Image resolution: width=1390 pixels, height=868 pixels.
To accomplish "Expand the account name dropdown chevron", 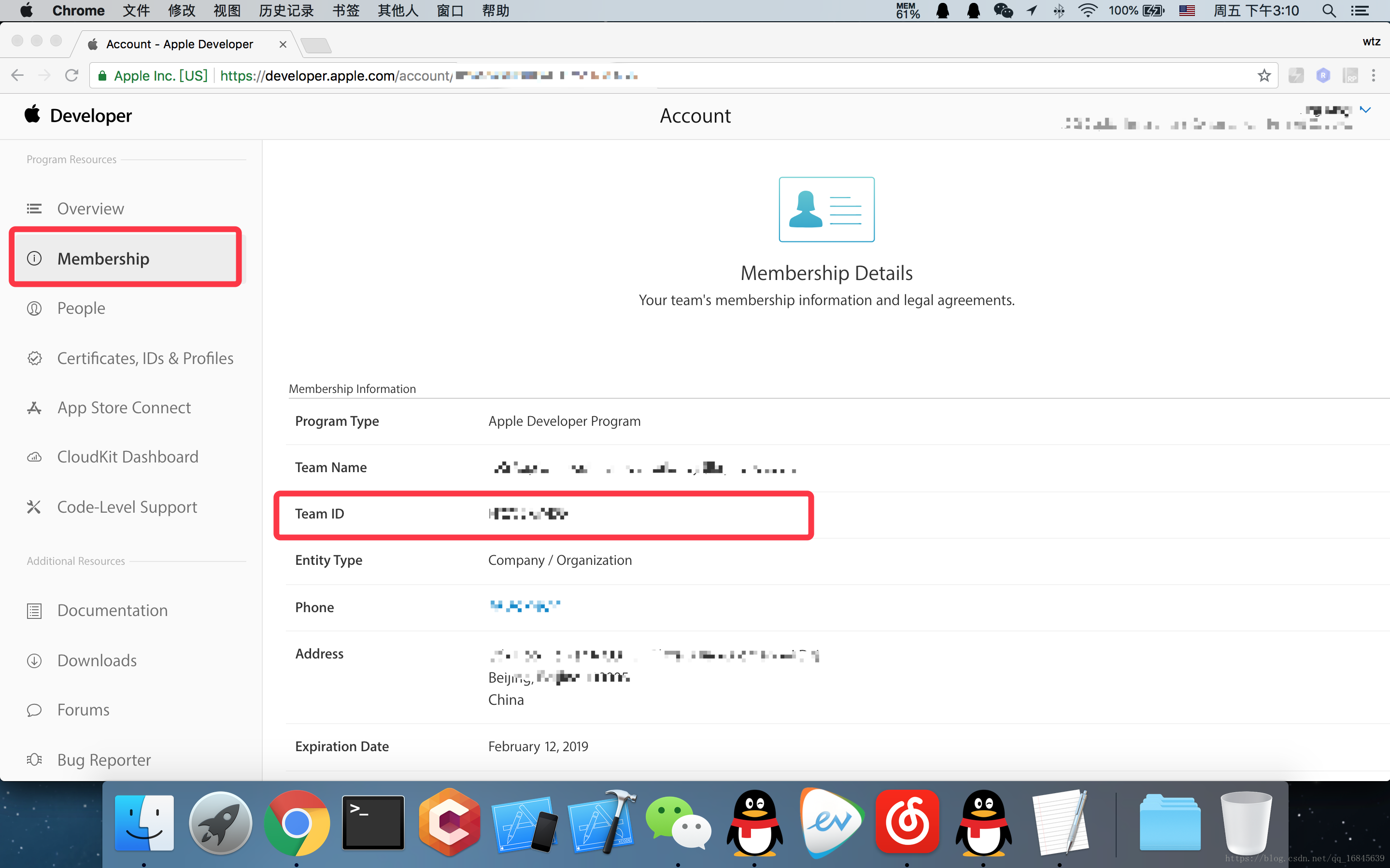I will click(x=1365, y=110).
